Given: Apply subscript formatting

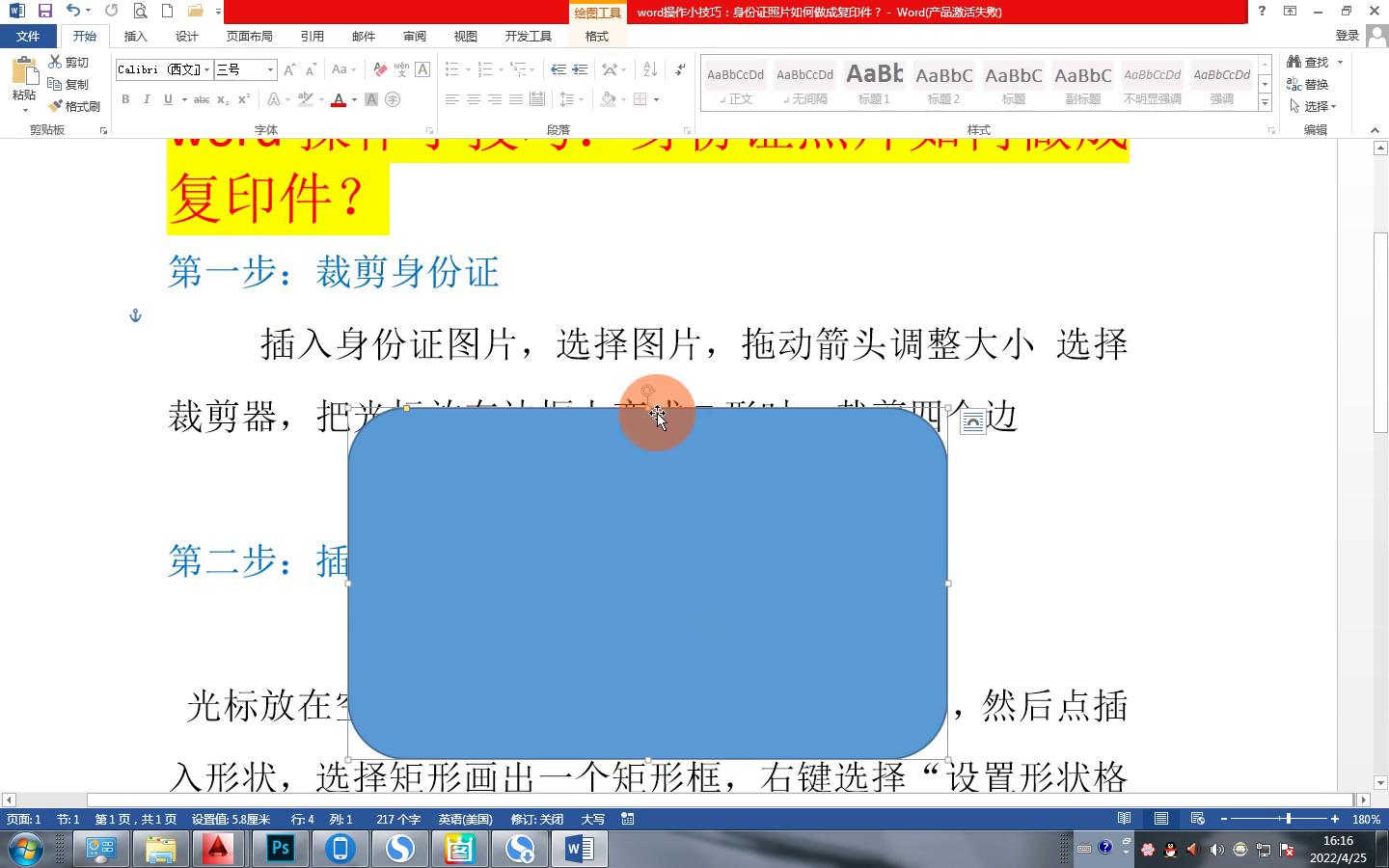Looking at the screenshot, I should [222, 99].
